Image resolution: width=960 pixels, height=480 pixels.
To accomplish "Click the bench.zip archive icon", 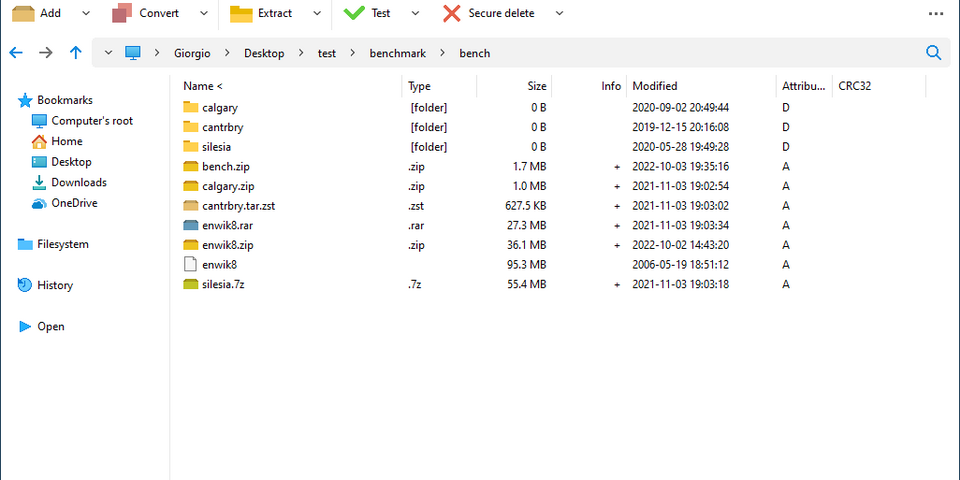I will (x=191, y=167).
